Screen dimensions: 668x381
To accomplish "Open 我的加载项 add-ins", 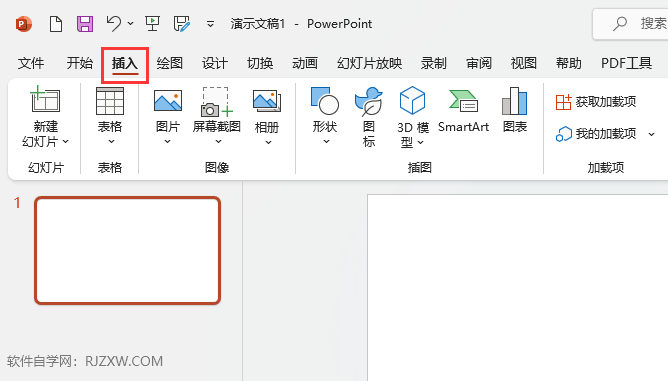I will [x=596, y=134].
